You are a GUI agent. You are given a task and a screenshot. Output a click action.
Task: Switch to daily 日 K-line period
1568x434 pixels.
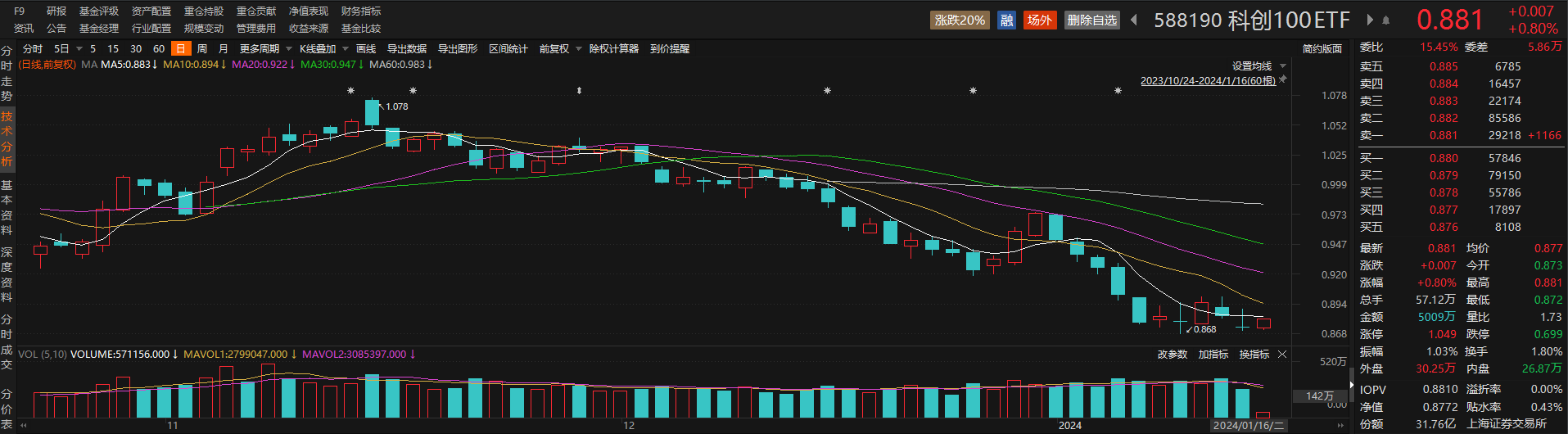coord(180,49)
